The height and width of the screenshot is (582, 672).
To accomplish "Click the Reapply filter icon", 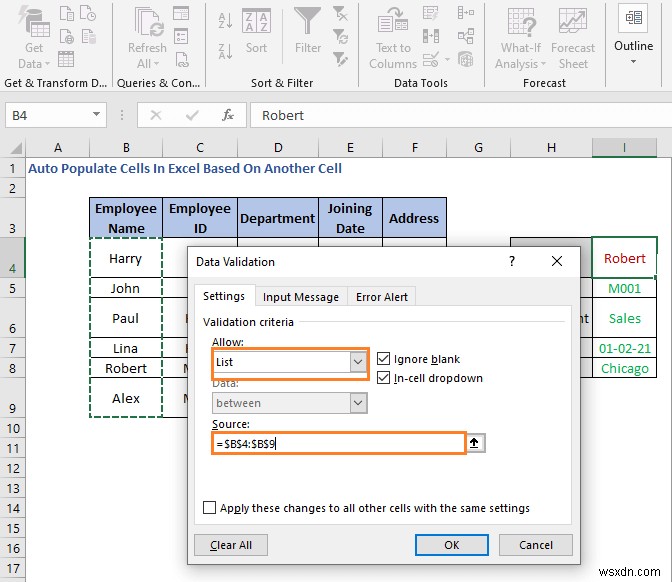I will pos(340,36).
